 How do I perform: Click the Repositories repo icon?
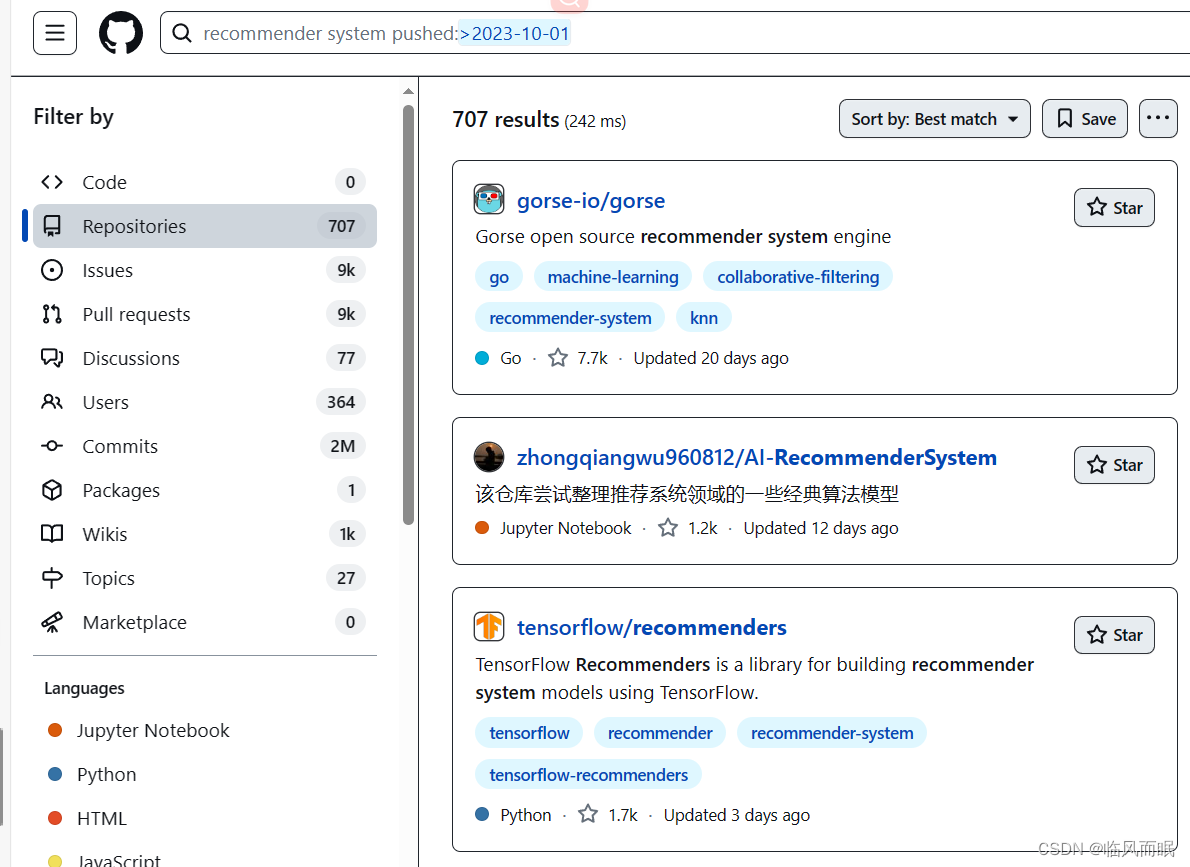click(x=52, y=226)
